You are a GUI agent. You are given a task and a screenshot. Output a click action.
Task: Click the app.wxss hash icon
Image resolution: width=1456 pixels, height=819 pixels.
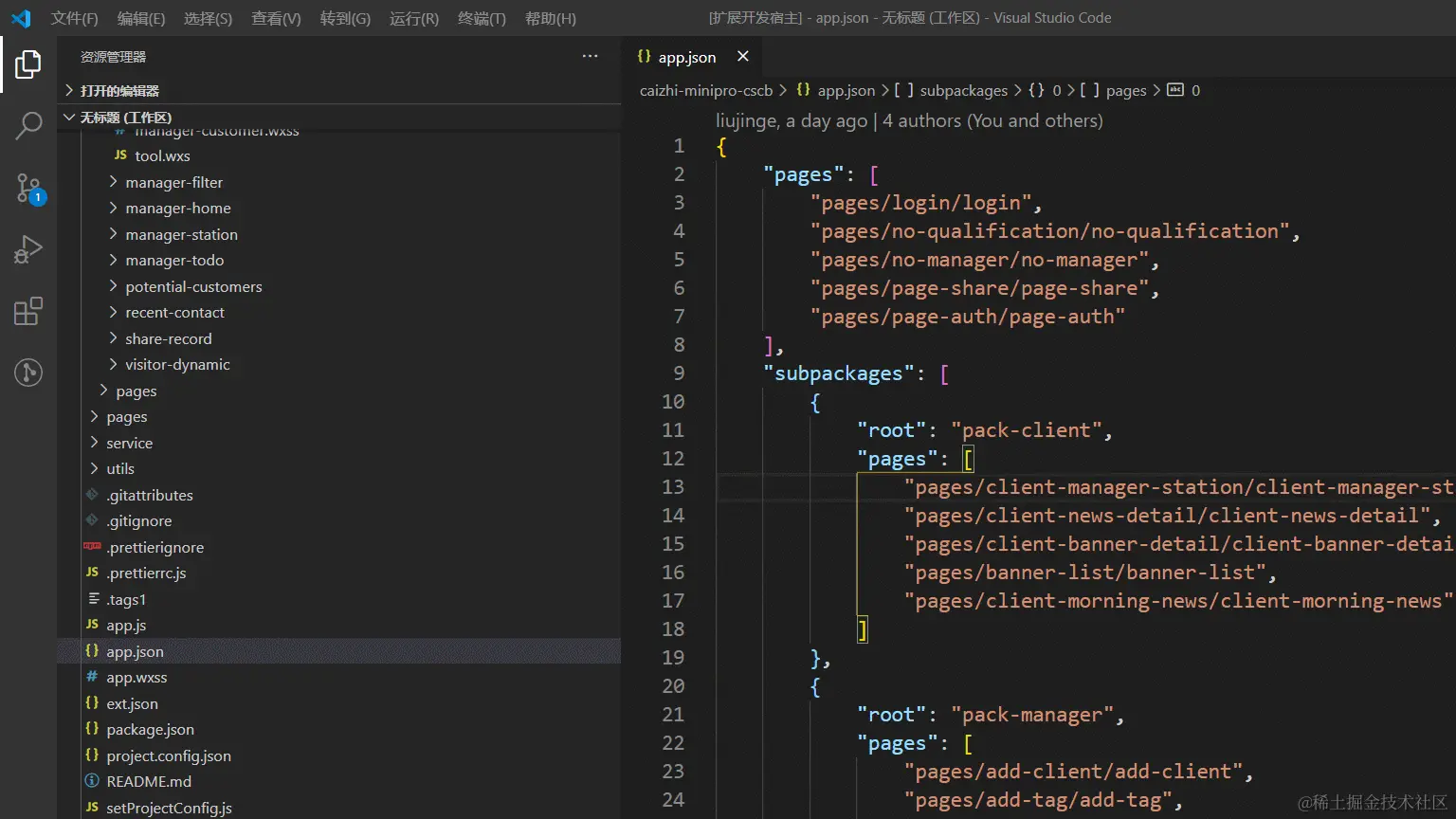pos(92,677)
